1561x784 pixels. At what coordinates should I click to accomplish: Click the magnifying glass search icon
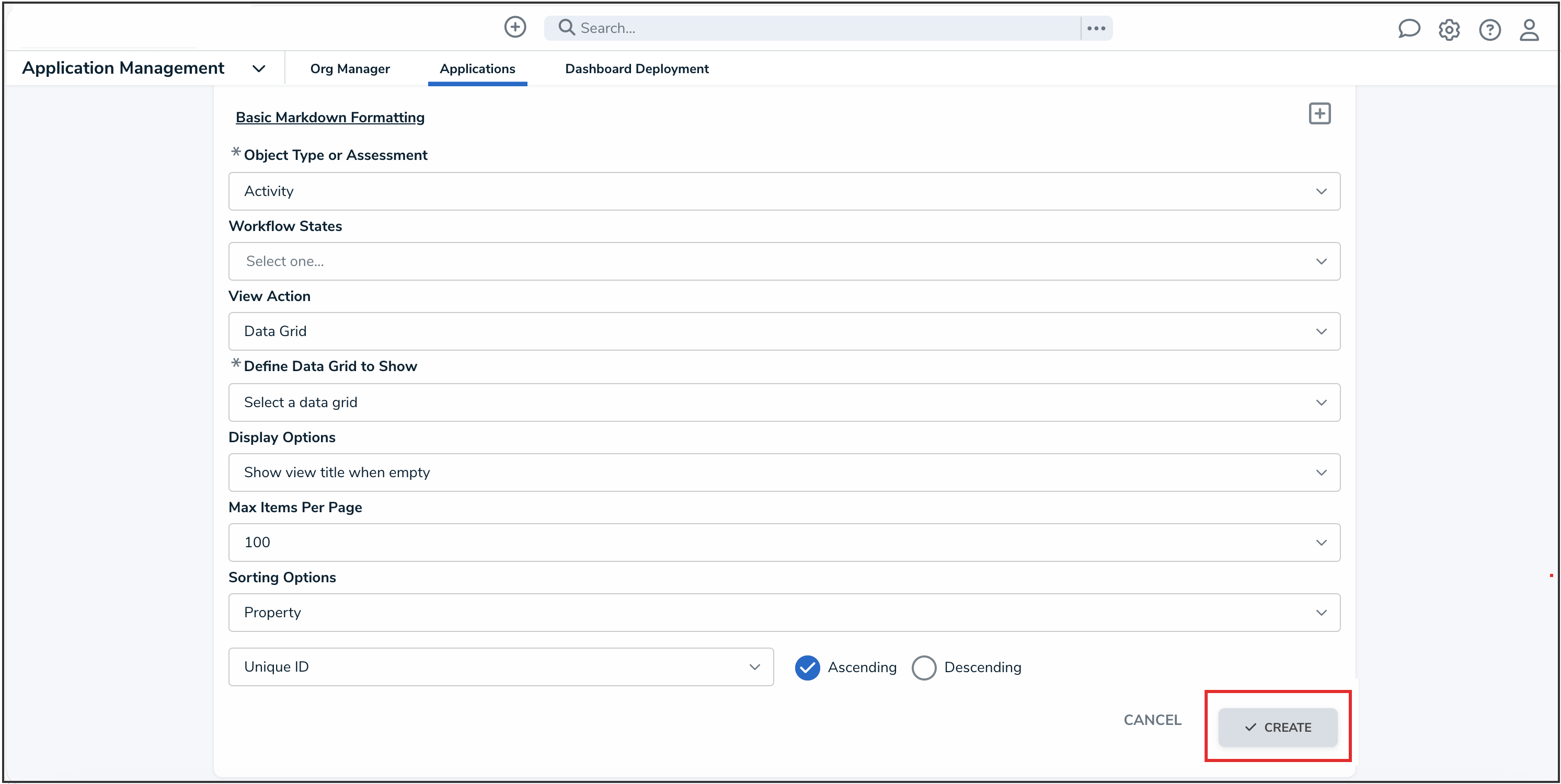[x=566, y=27]
